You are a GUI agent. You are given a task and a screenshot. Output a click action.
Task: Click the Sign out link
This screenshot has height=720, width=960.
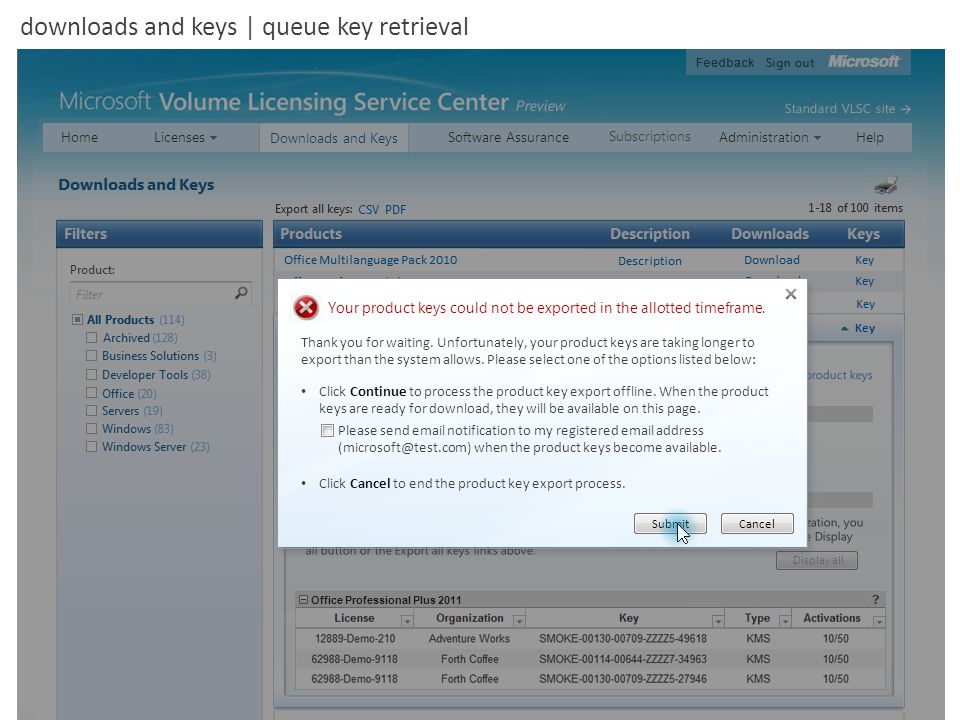click(x=790, y=62)
